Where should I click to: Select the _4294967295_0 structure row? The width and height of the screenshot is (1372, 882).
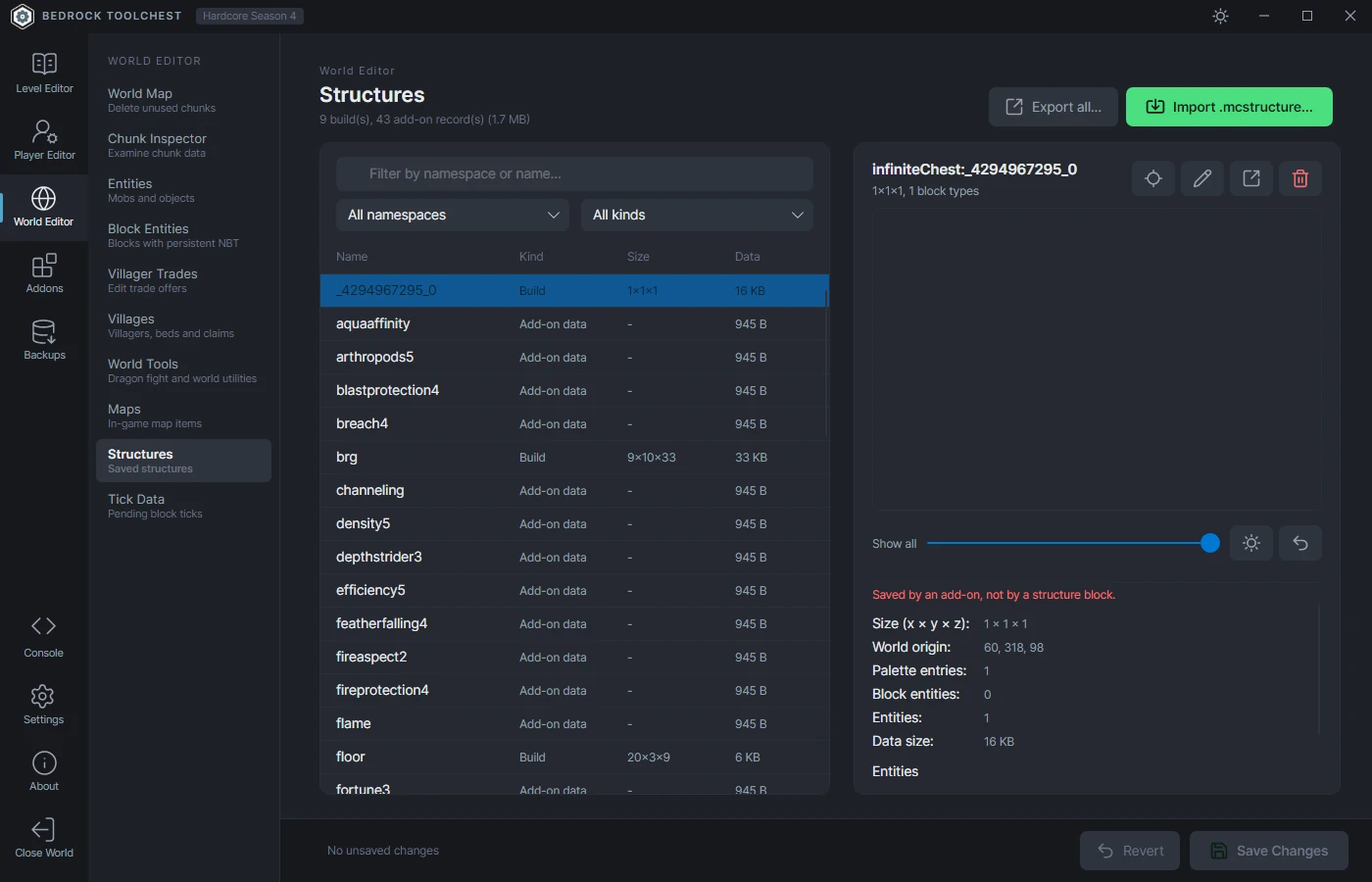pyautogui.click(x=574, y=290)
